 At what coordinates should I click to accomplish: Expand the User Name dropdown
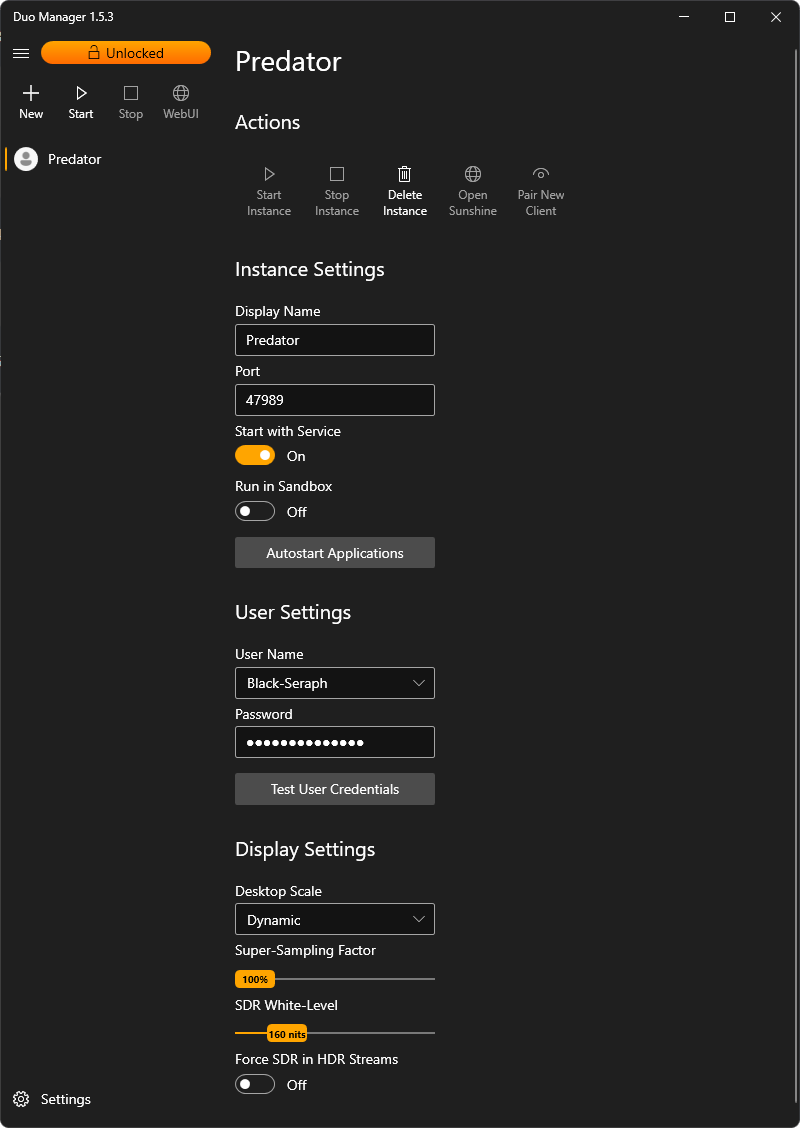click(x=335, y=683)
